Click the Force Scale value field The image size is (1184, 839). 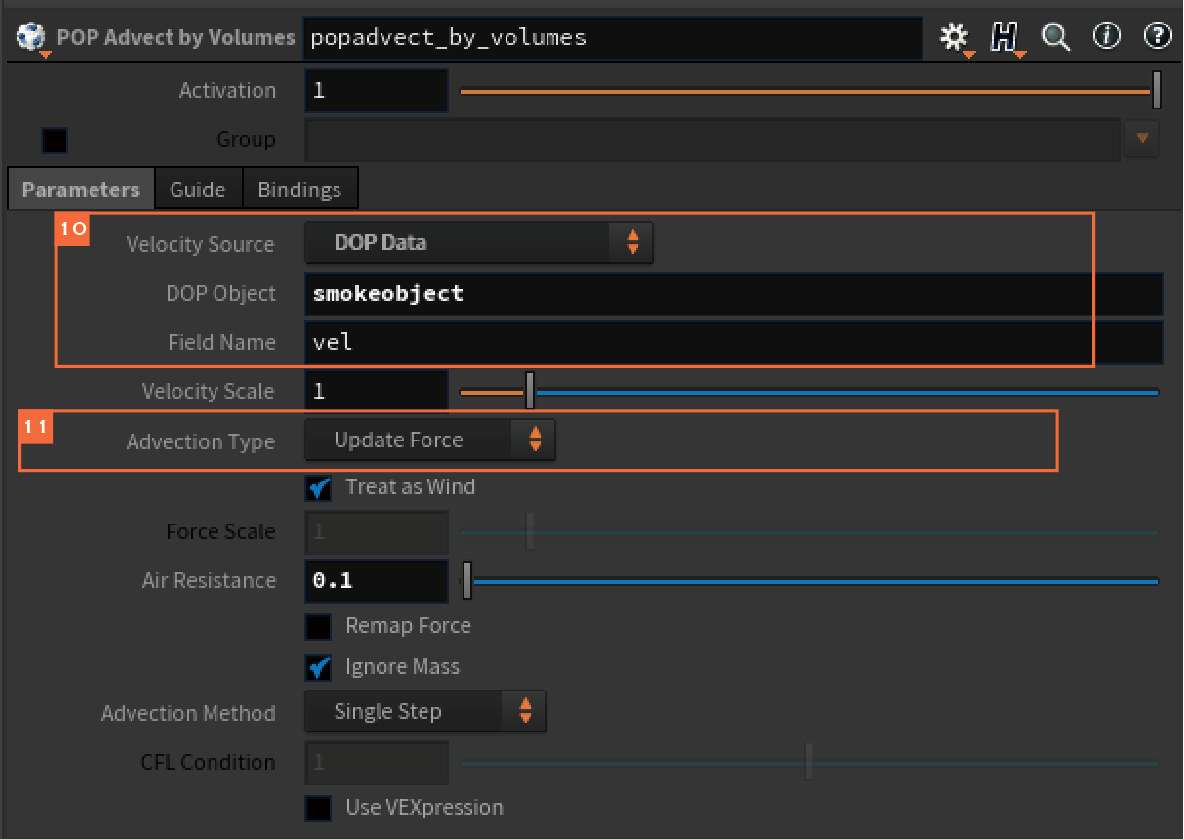[x=376, y=532]
